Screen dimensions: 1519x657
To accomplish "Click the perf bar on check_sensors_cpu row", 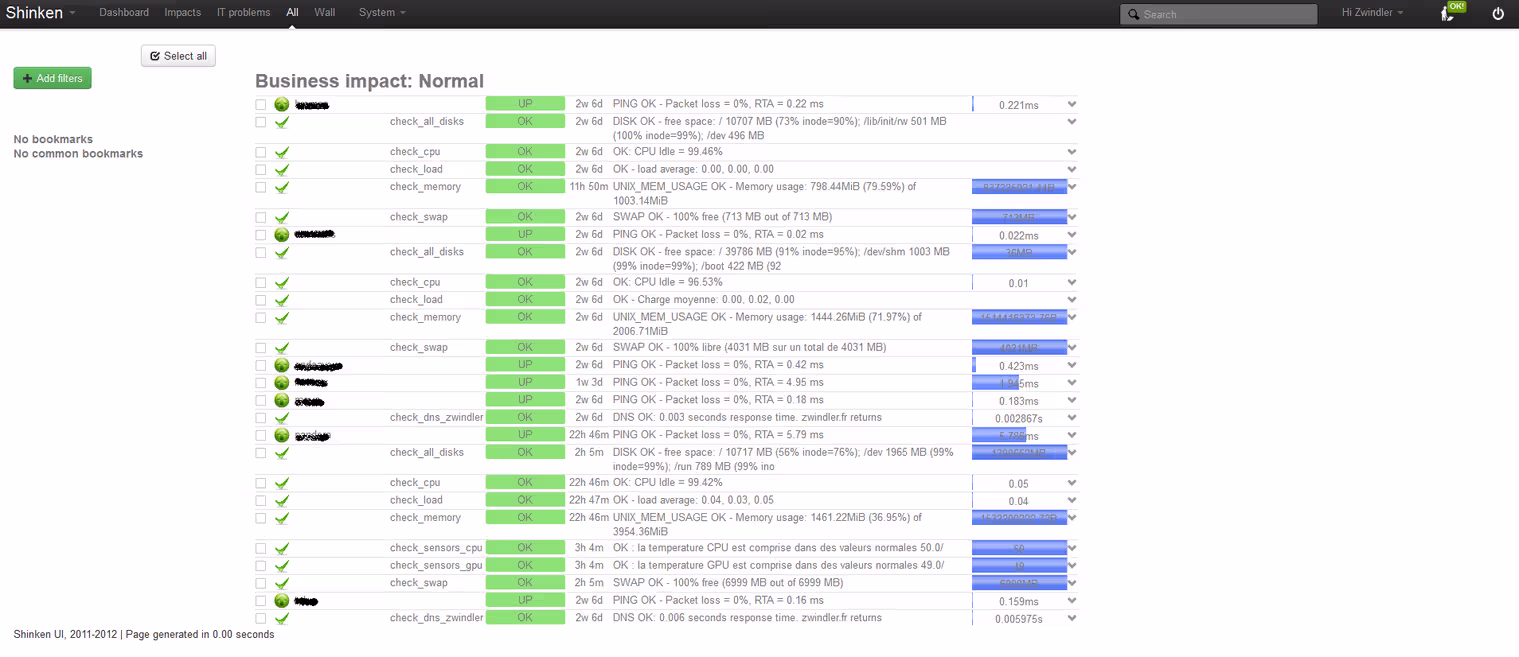I will point(1019,548).
